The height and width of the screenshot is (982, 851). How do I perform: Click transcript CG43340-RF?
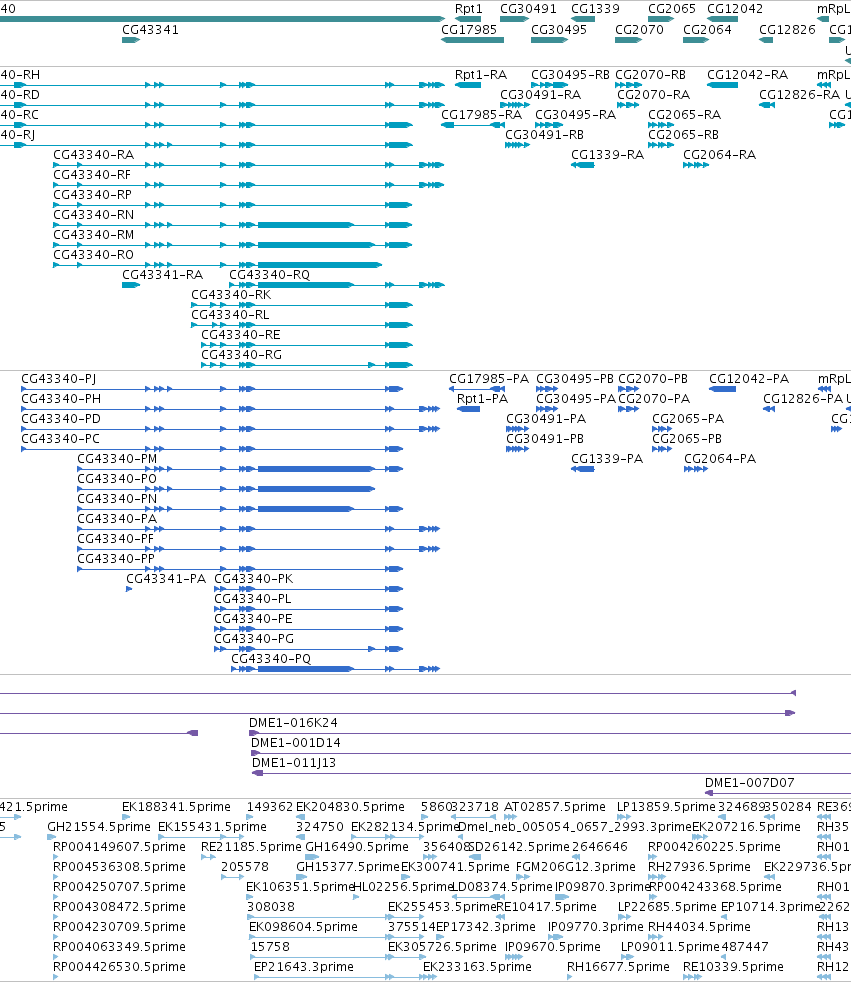(91, 175)
